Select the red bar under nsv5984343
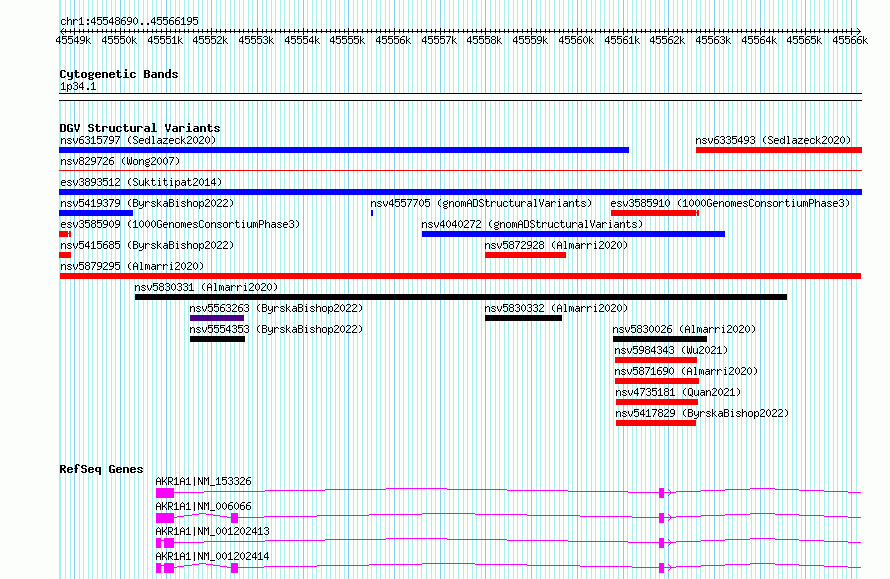 (656, 360)
